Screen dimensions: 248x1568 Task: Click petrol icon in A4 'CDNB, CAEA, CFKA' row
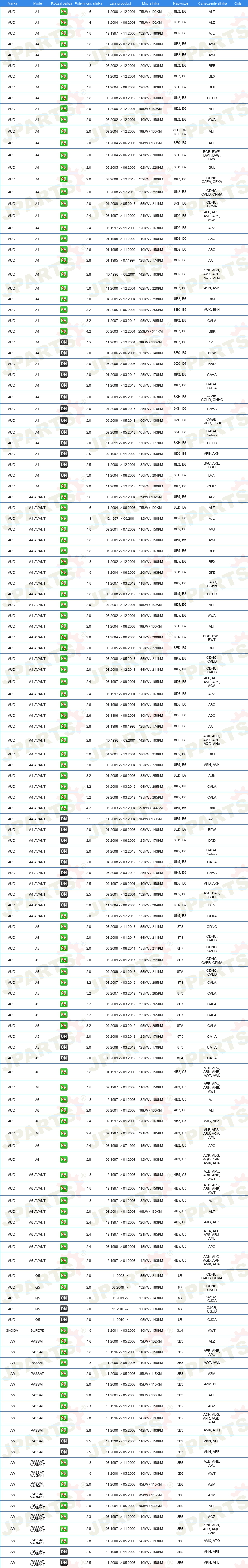[x=63, y=180]
